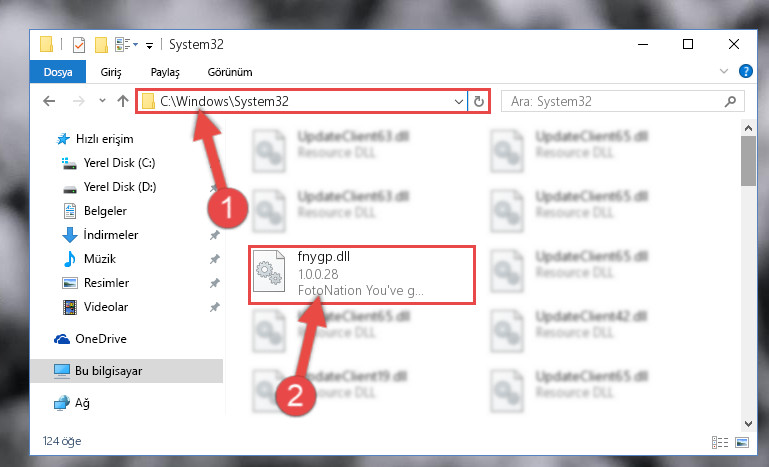The width and height of the screenshot is (769, 467).
Task: Go up one folder level
Action: (x=123, y=101)
